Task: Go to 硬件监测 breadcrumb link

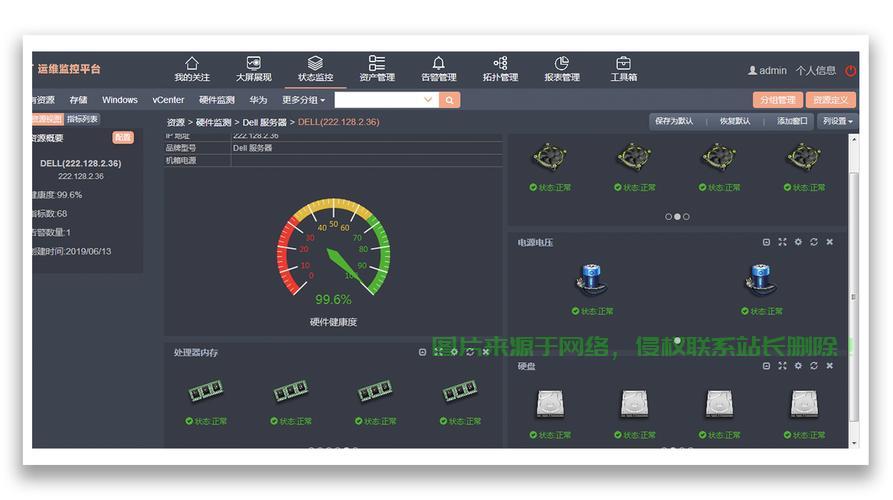Action: (213, 122)
